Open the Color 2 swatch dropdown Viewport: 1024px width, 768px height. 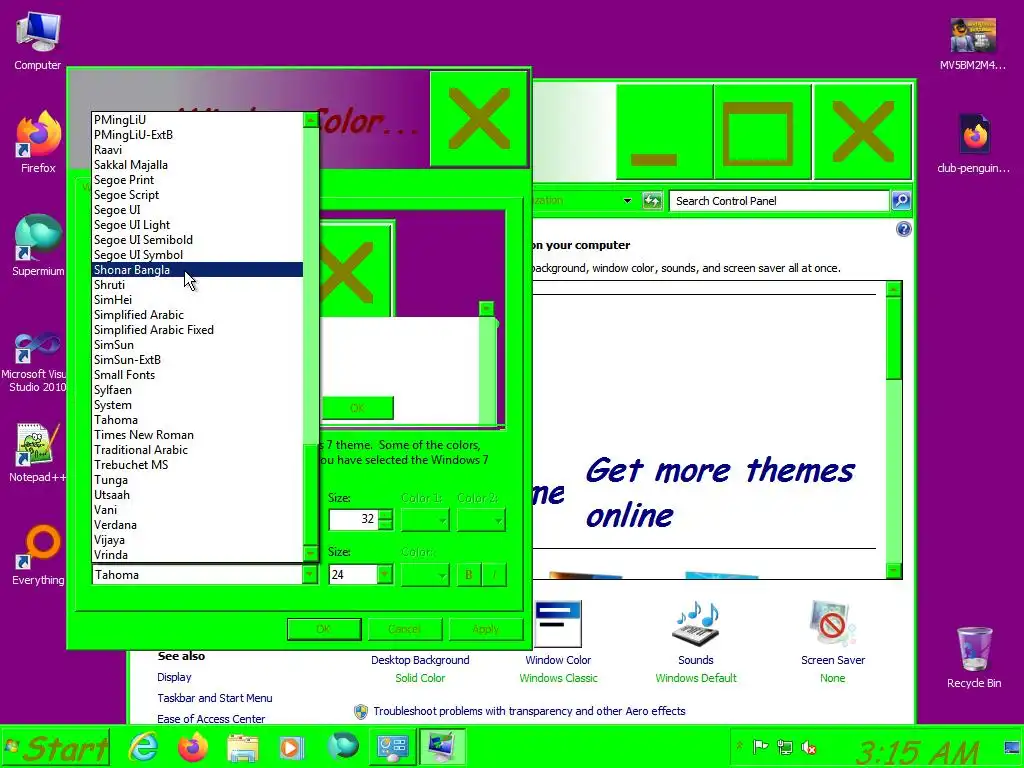coord(481,520)
